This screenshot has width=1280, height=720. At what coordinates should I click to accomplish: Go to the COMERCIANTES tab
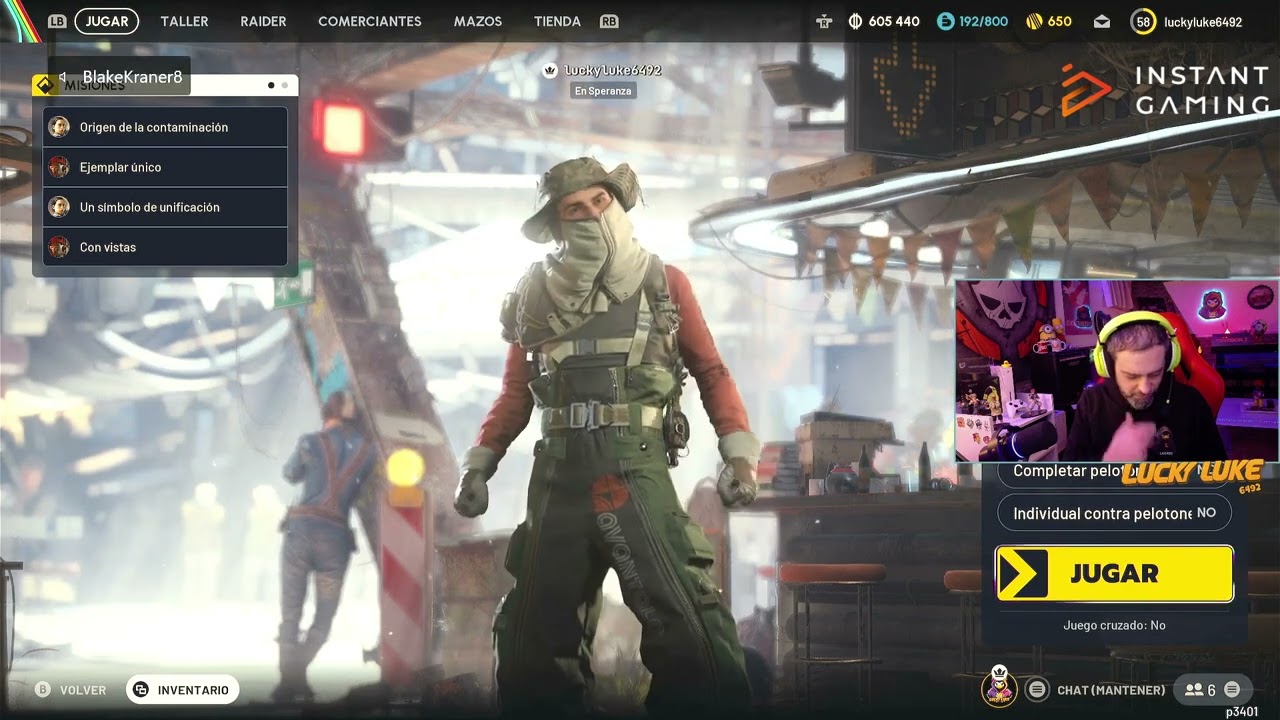pyautogui.click(x=370, y=21)
